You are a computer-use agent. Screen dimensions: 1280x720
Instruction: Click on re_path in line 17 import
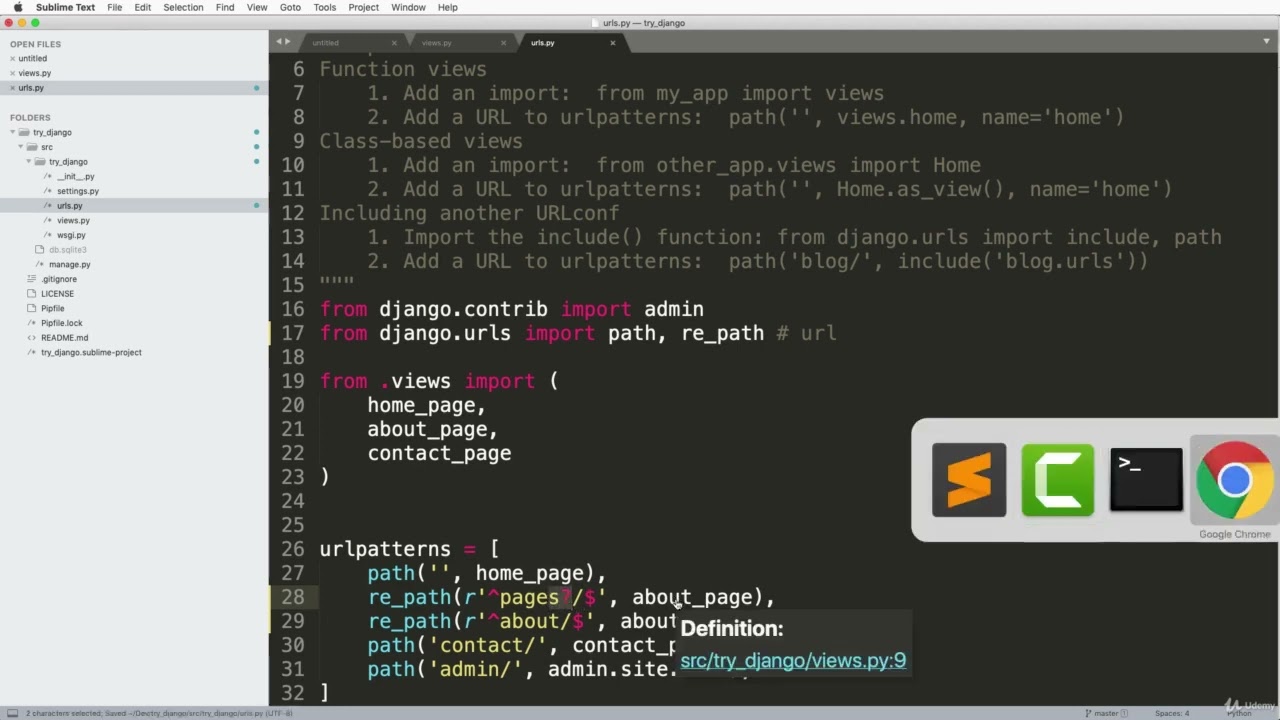point(722,333)
